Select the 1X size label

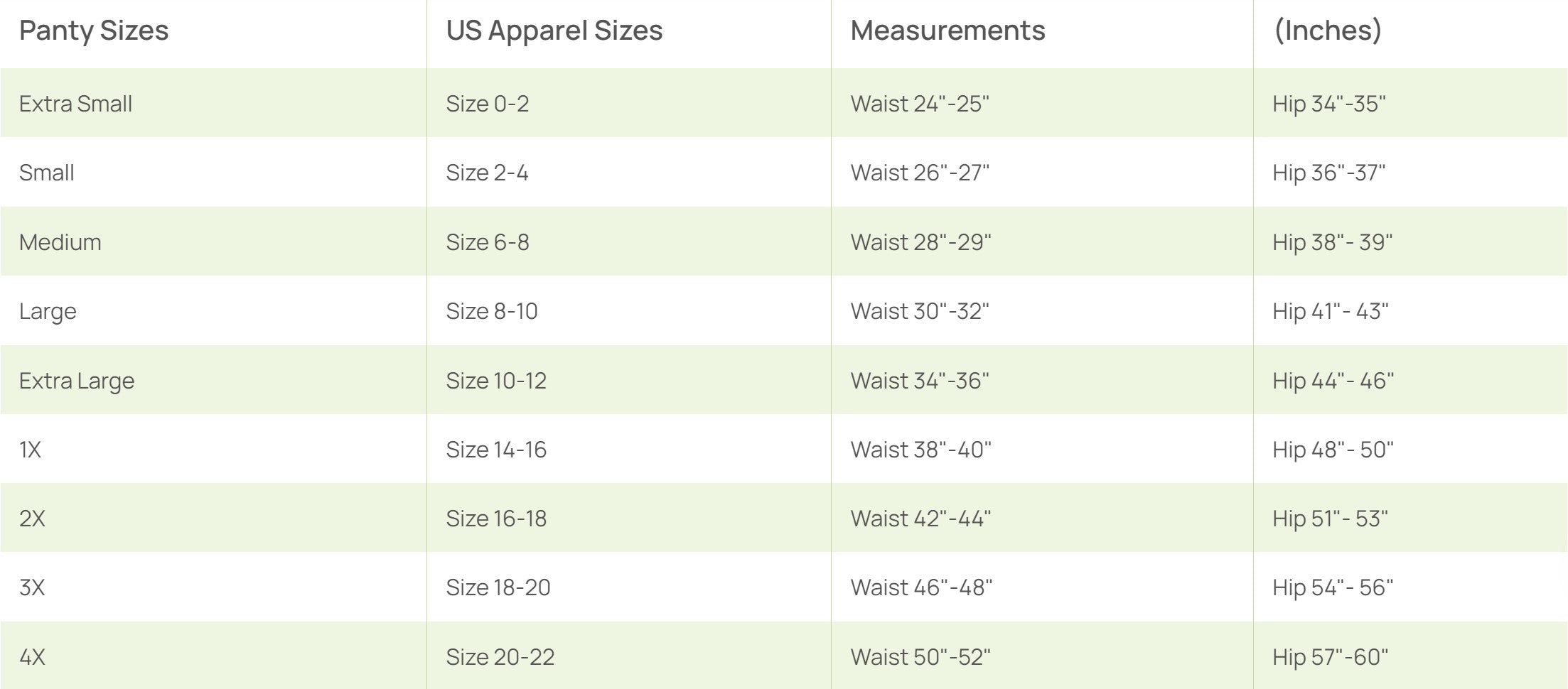30,450
